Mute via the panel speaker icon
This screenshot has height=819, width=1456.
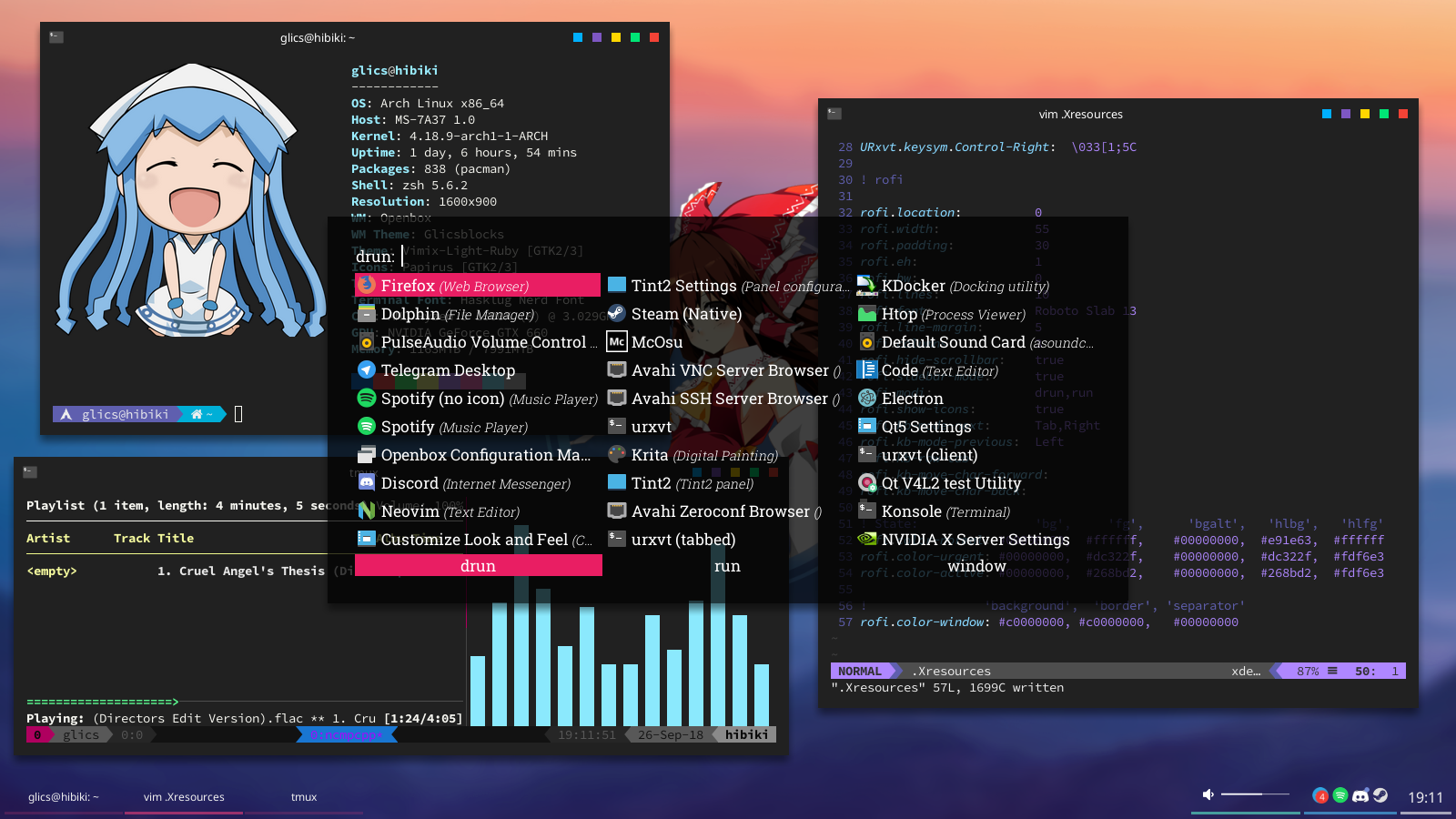(x=1208, y=794)
